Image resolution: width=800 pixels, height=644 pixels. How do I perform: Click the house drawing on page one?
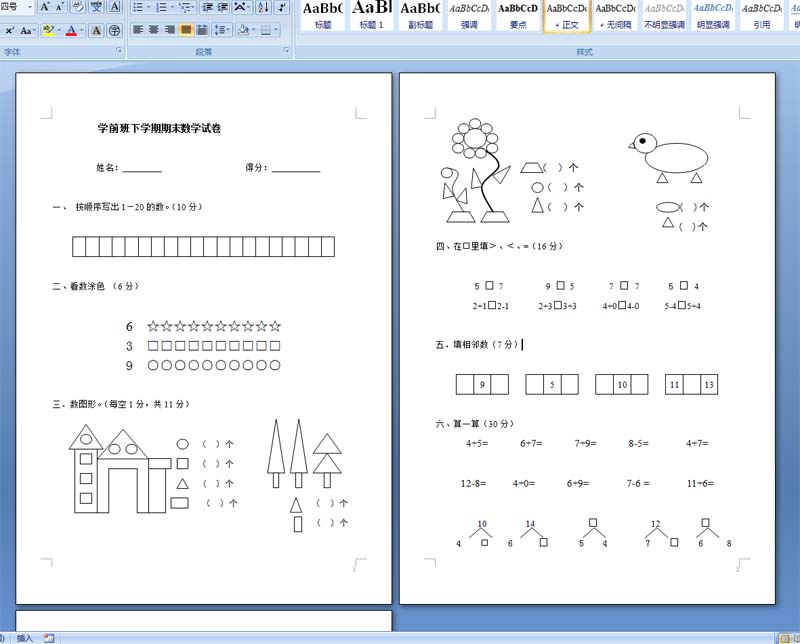(x=120, y=469)
